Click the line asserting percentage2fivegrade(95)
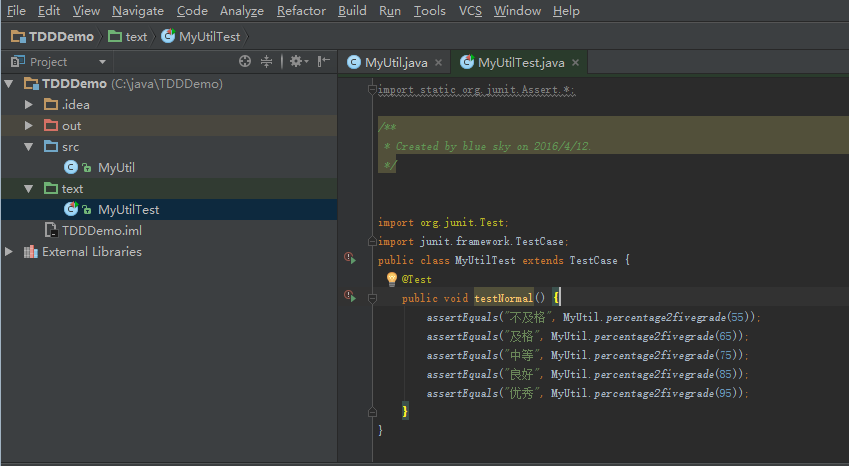The image size is (849, 466). [587, 393]
